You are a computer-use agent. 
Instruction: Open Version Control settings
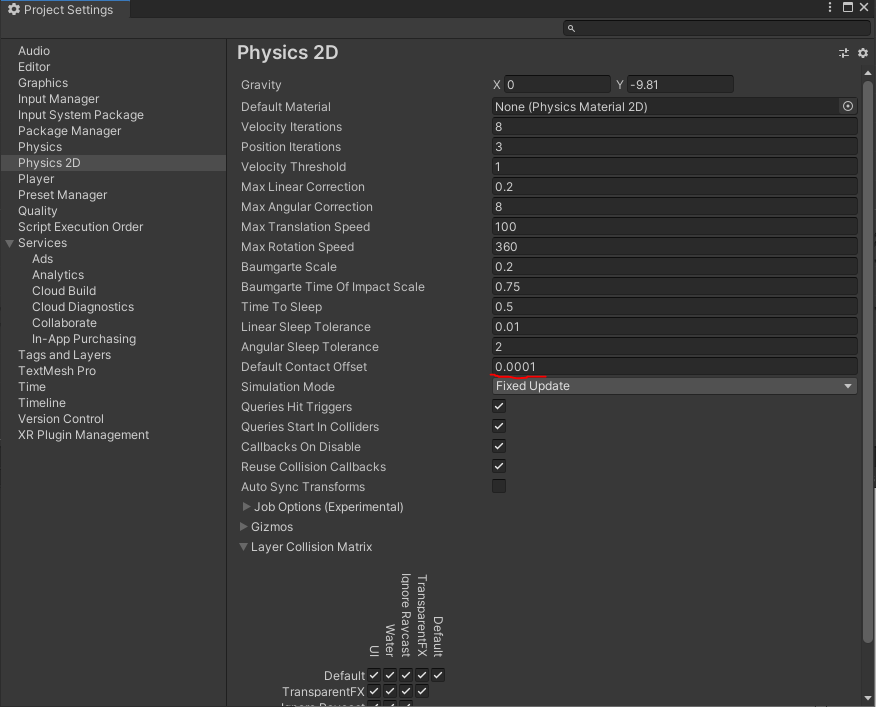tap(61, 419)
